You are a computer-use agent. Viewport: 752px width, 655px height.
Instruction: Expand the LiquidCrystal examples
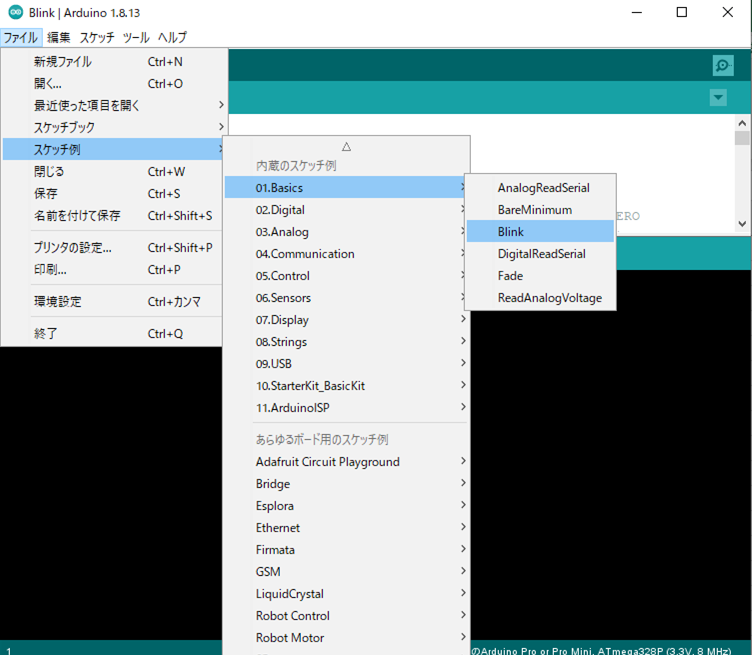click(346, 594)
